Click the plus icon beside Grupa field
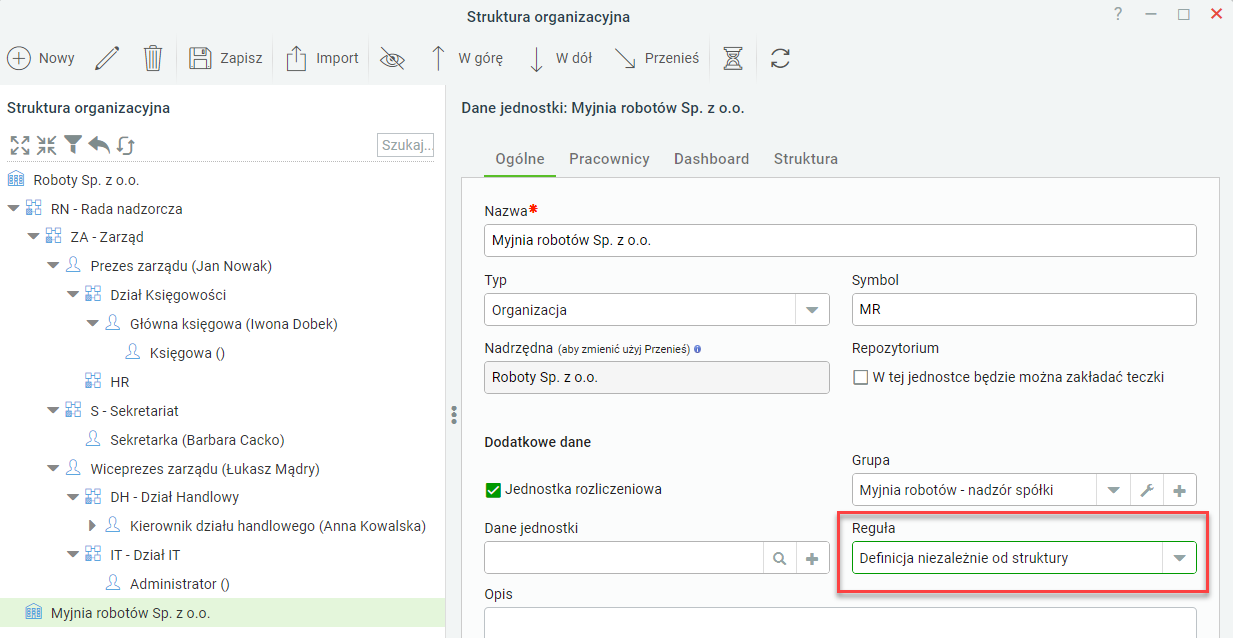 coord(1180,490)
